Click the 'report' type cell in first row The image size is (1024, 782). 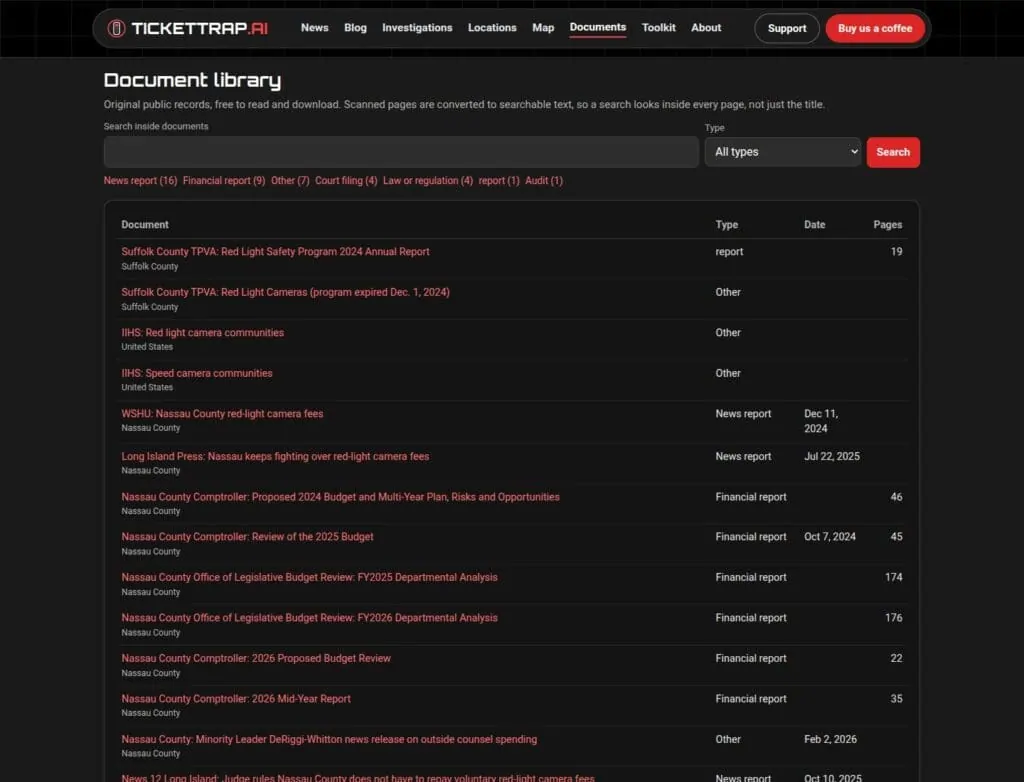[x=729, y=252]
